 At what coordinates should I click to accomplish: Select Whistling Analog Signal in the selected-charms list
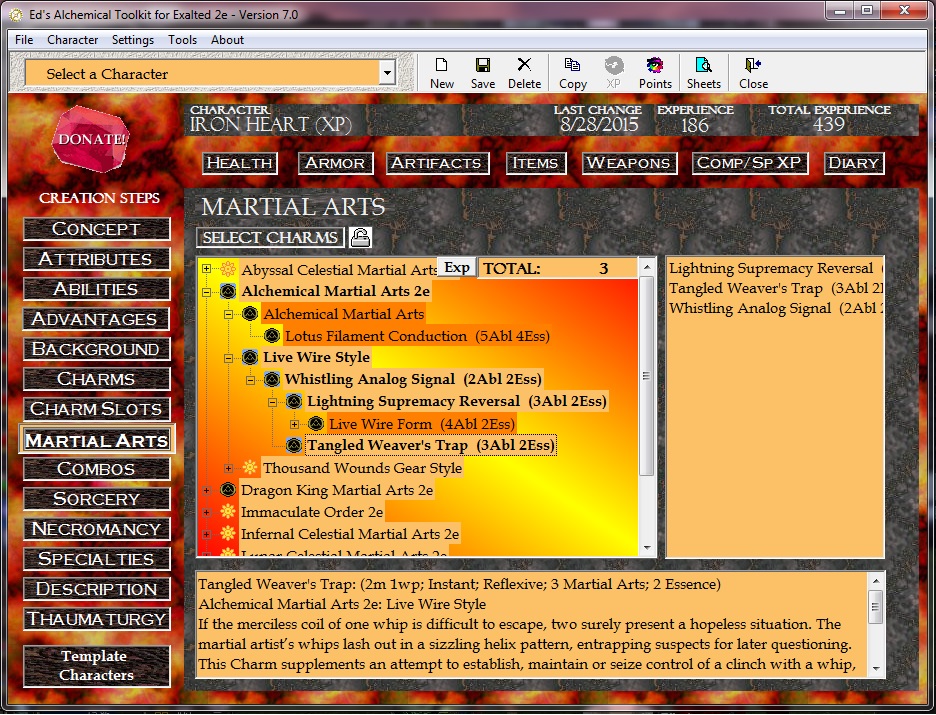[x=775, y=309]
